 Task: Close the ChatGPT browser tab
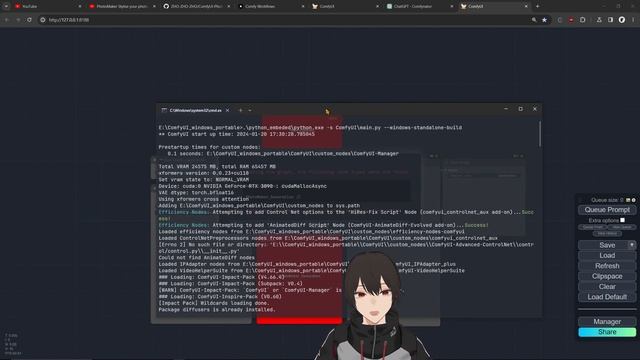pos(451,7)
